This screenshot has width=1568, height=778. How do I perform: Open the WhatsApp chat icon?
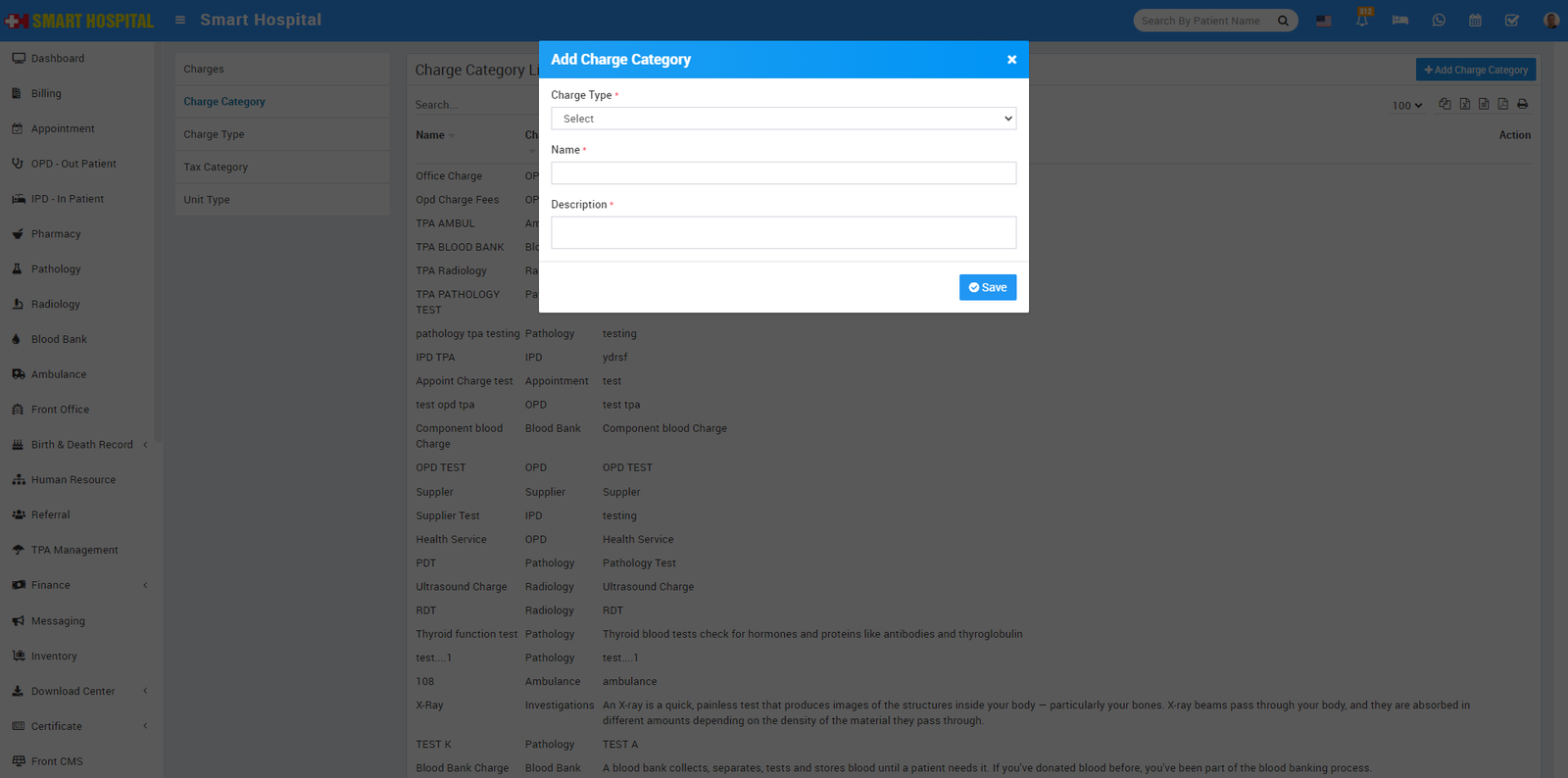click(x=1438, y=21)
